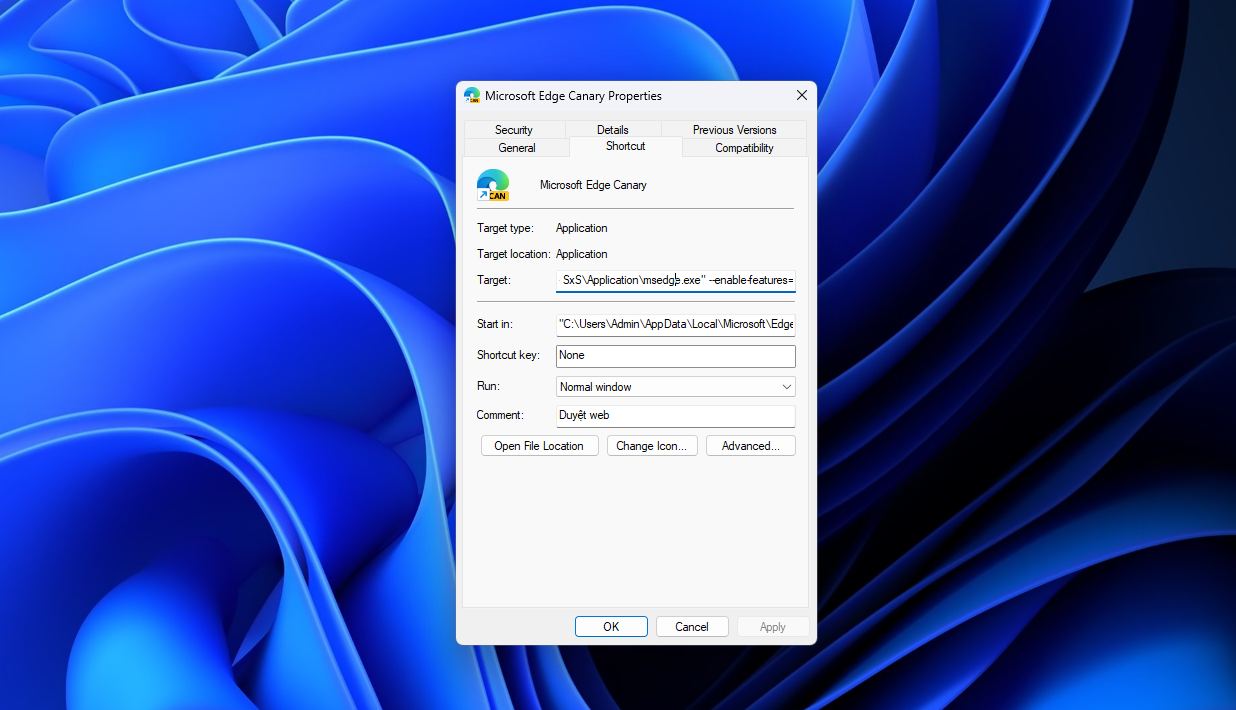Viewport: 1236px width, 710px height.
Task: Open the Normal window combo box
Action: 676,387
